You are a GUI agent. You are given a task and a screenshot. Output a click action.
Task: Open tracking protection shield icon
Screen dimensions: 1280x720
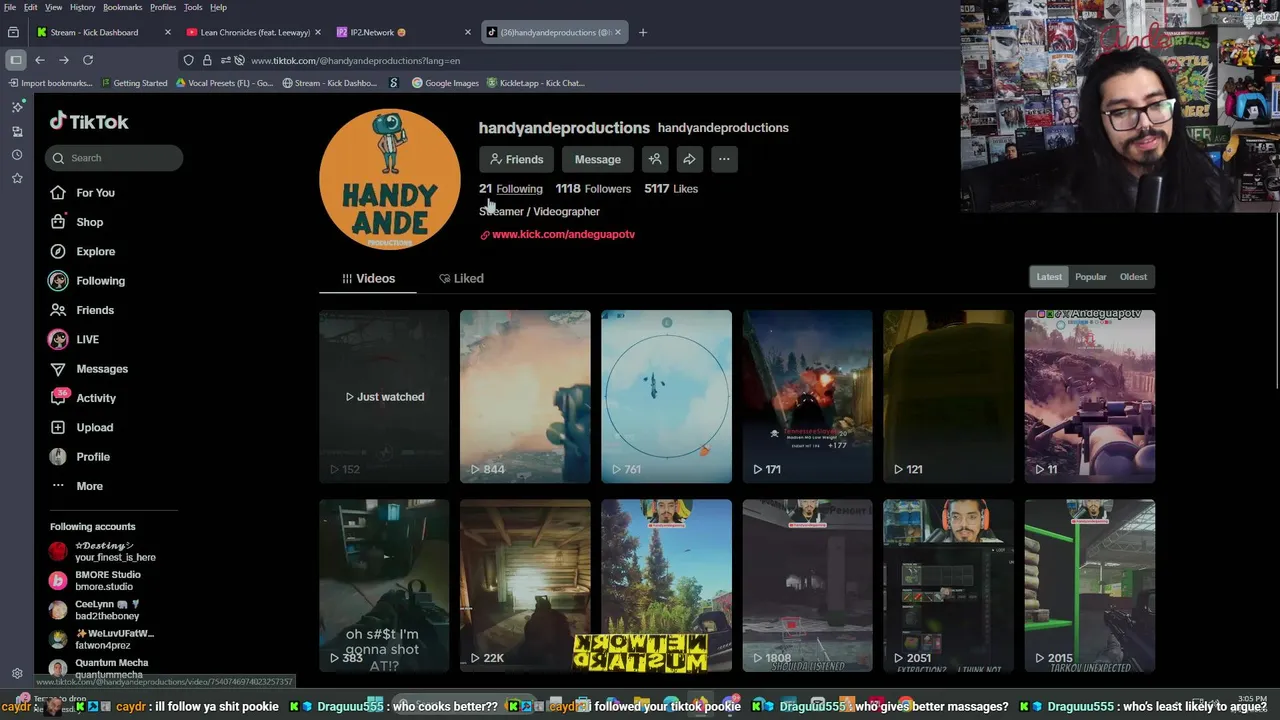188,60
